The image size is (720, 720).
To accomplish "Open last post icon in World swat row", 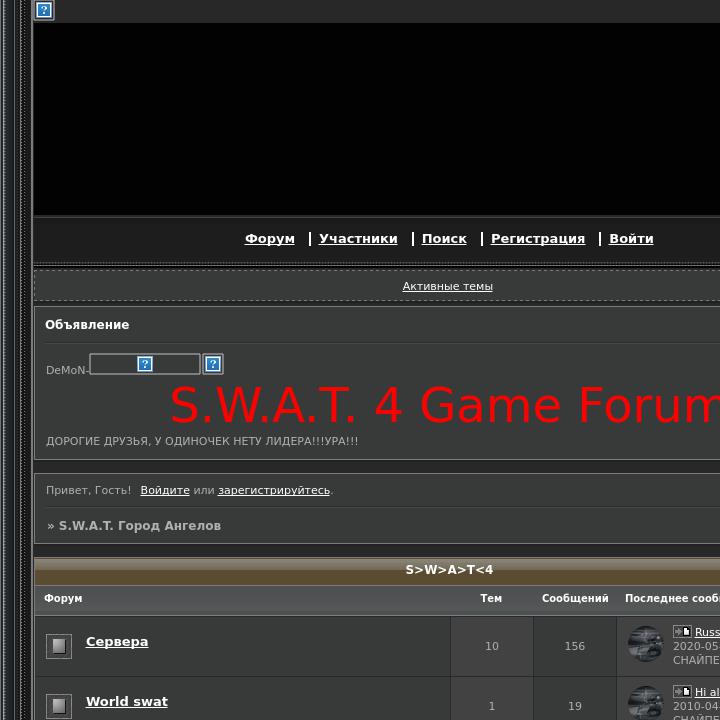I will pos(682,691).
